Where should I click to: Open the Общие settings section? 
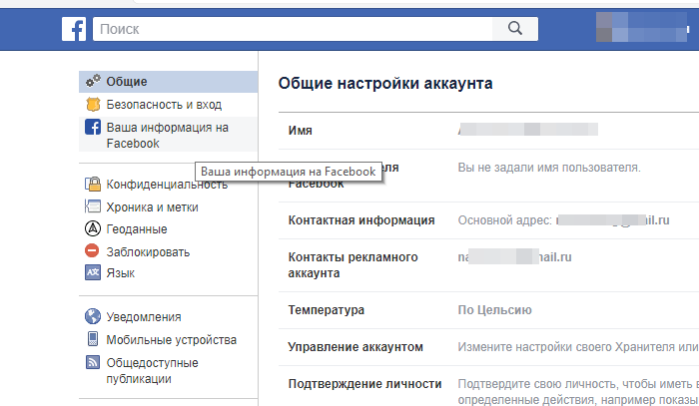tap(169, 82)
